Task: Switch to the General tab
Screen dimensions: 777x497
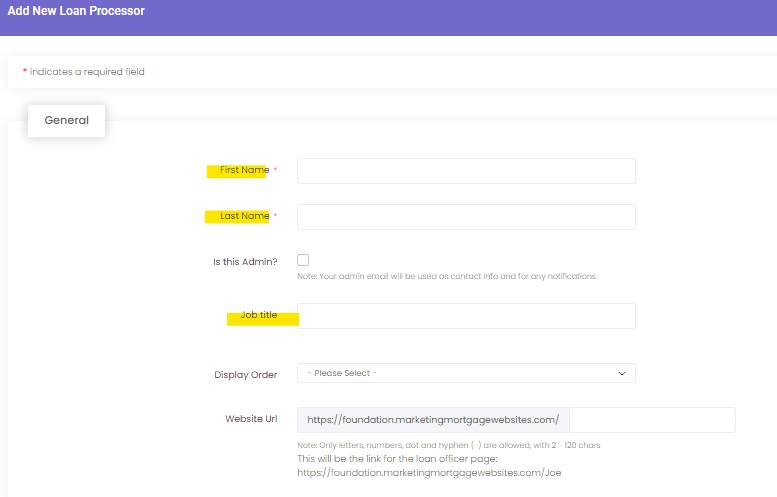Action: (x=66, y=120)
